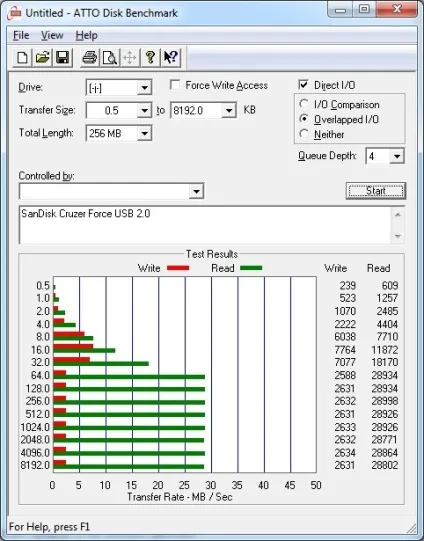Click the red Write legend swatch
Screen dimensions: 424x541
[178, 268]
